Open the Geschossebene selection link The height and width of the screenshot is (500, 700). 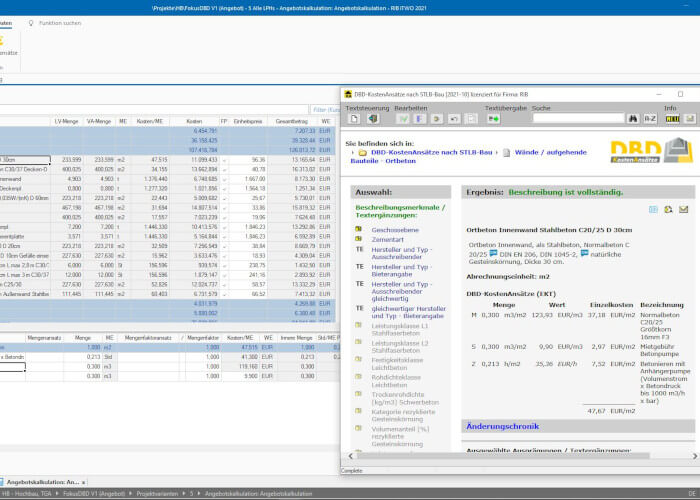395,230
